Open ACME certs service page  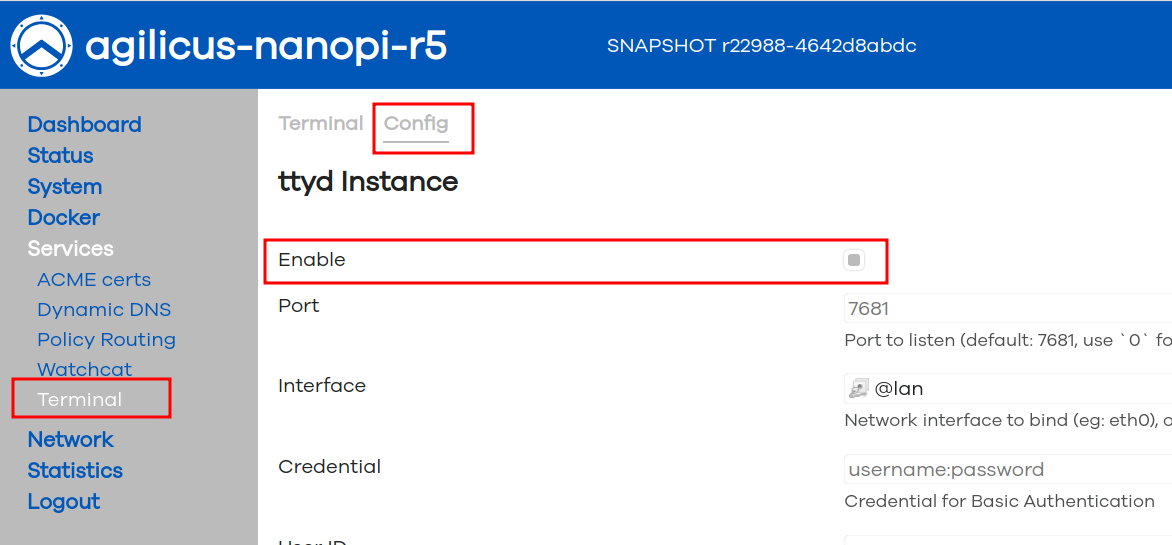[x=94, y=280]
